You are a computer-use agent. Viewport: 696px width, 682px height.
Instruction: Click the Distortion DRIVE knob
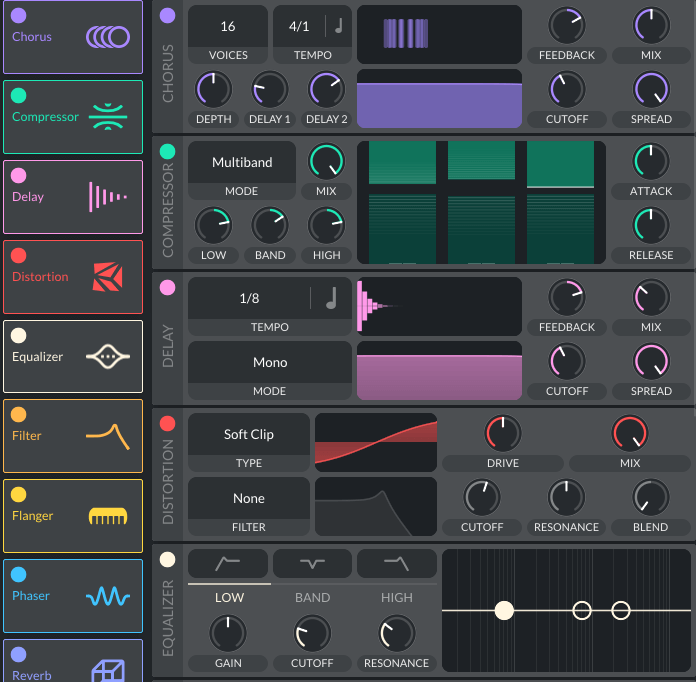pyautogui.click(x=503, y=433)
